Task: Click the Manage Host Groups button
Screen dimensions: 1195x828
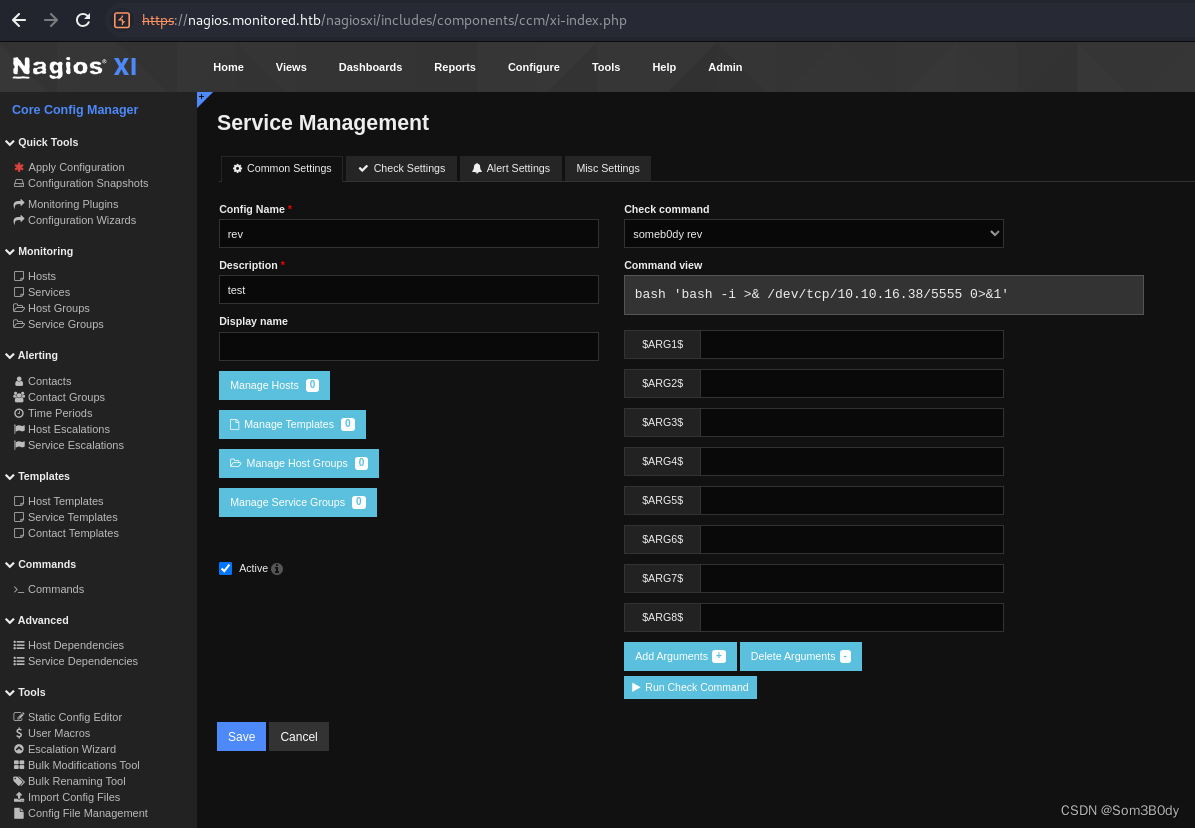Action: [x=299, y=463]
